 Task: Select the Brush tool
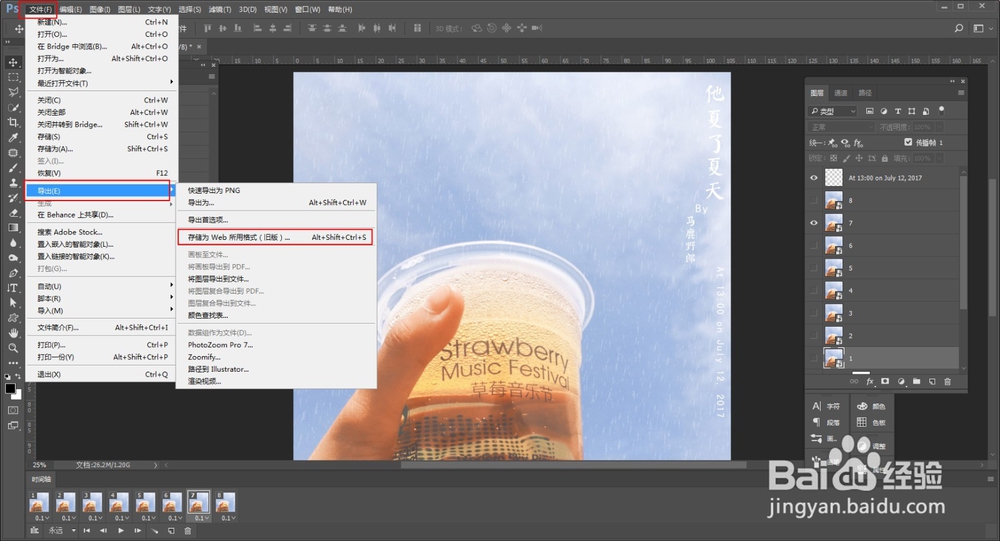pos(13,168)
